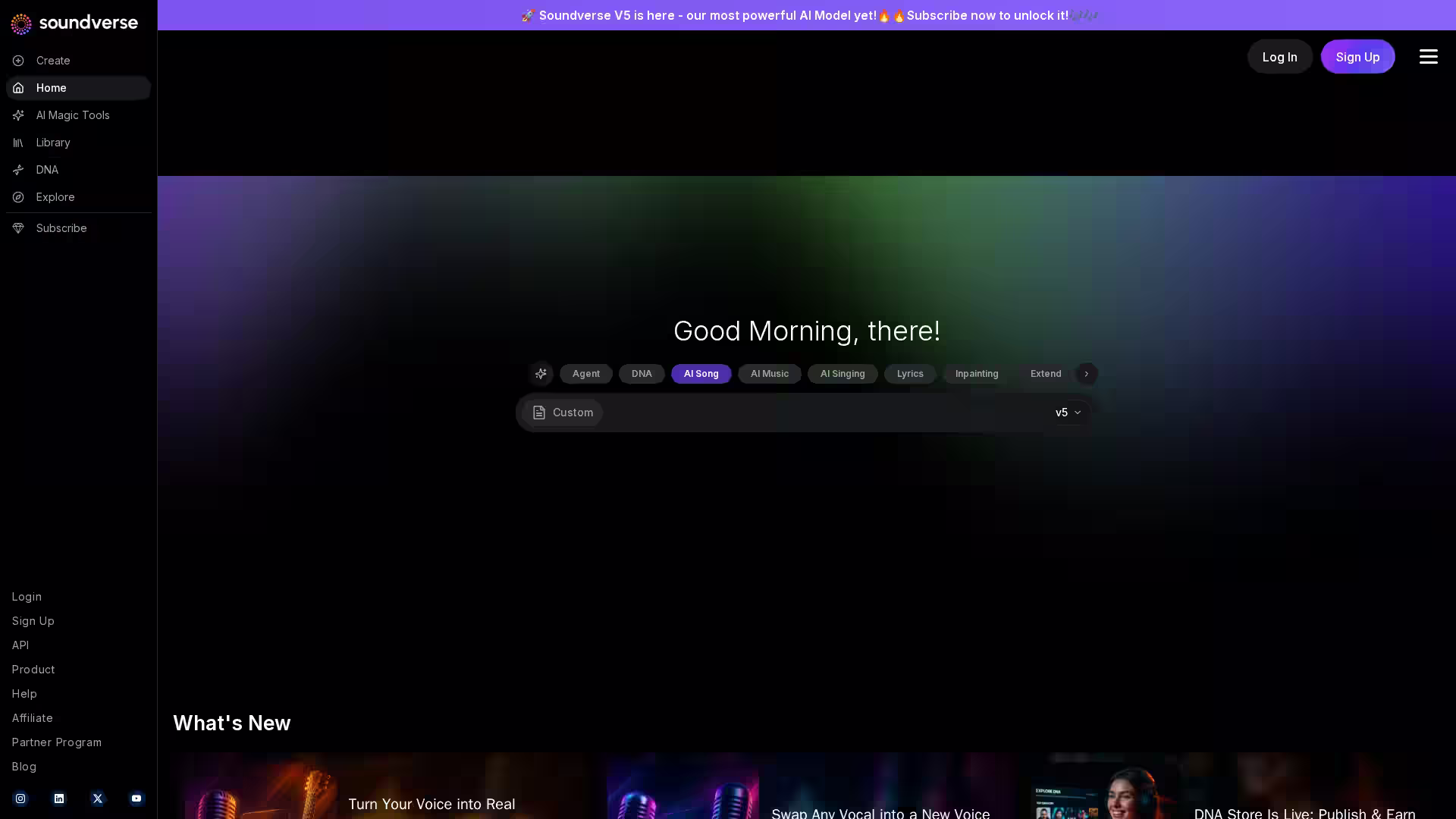Click the Log In button
This screenshot has width=1456, height=819.
click(1279, 57)
